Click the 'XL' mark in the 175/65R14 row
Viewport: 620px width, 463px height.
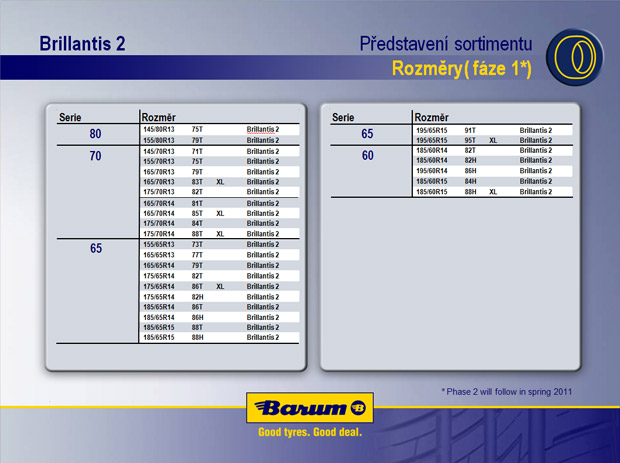(220, 286)
